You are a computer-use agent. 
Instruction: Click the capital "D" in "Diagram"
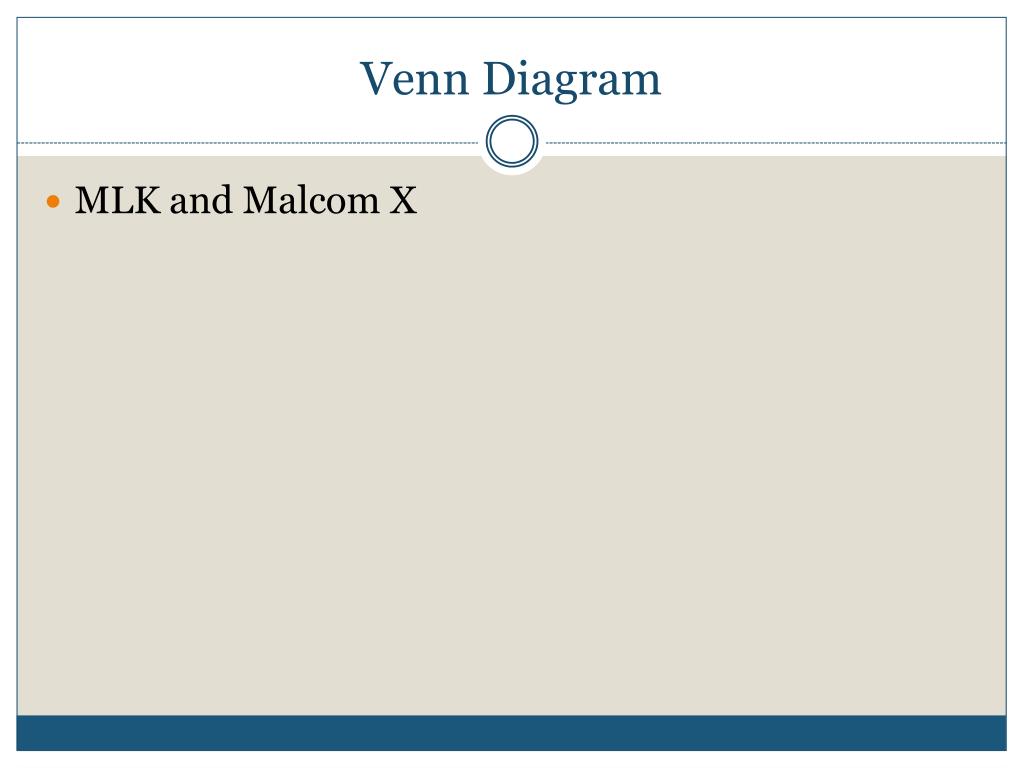500,78
